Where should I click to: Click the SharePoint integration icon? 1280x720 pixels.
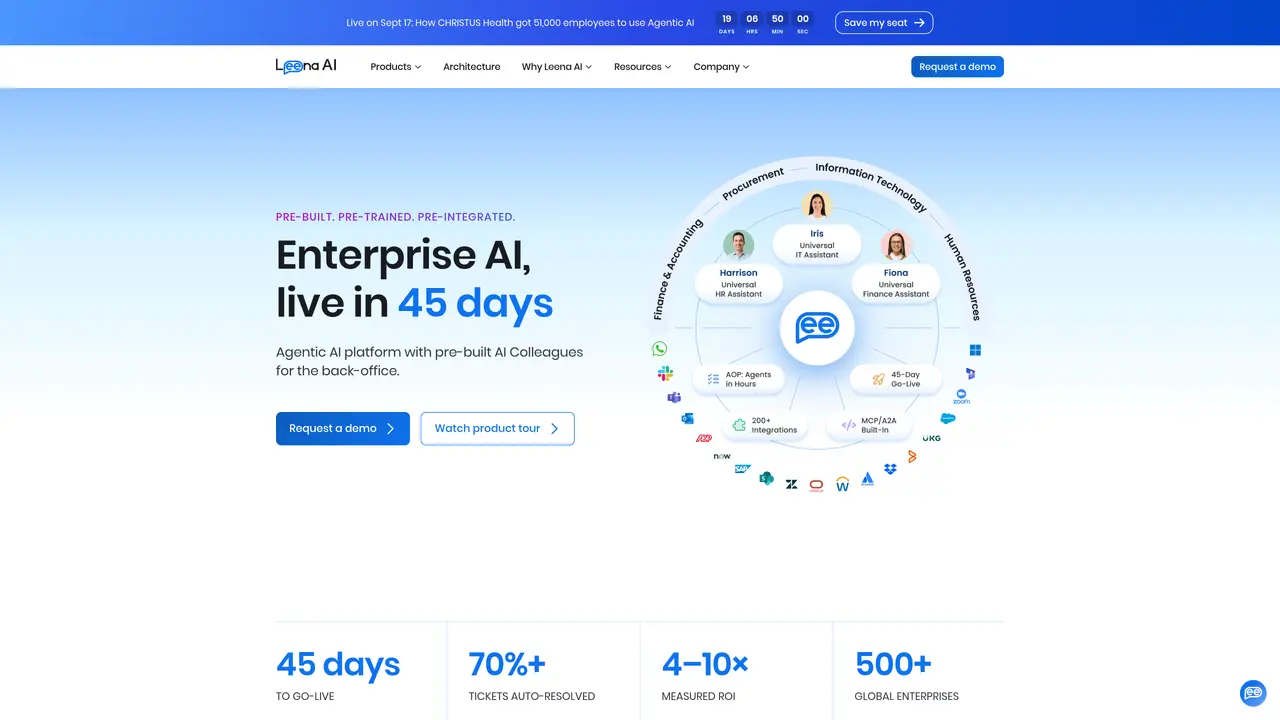[x=766, y=478]
